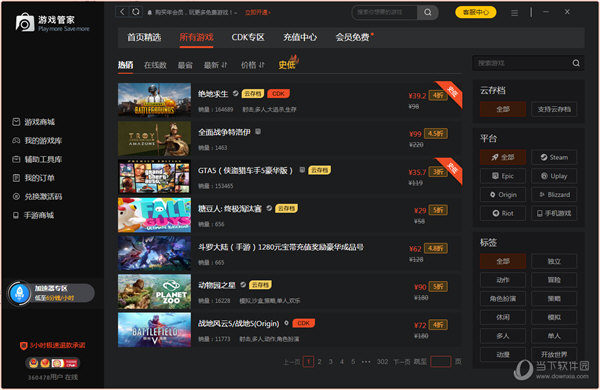
Task: Filter platform by Origin
Action: [x=503, y=195]
